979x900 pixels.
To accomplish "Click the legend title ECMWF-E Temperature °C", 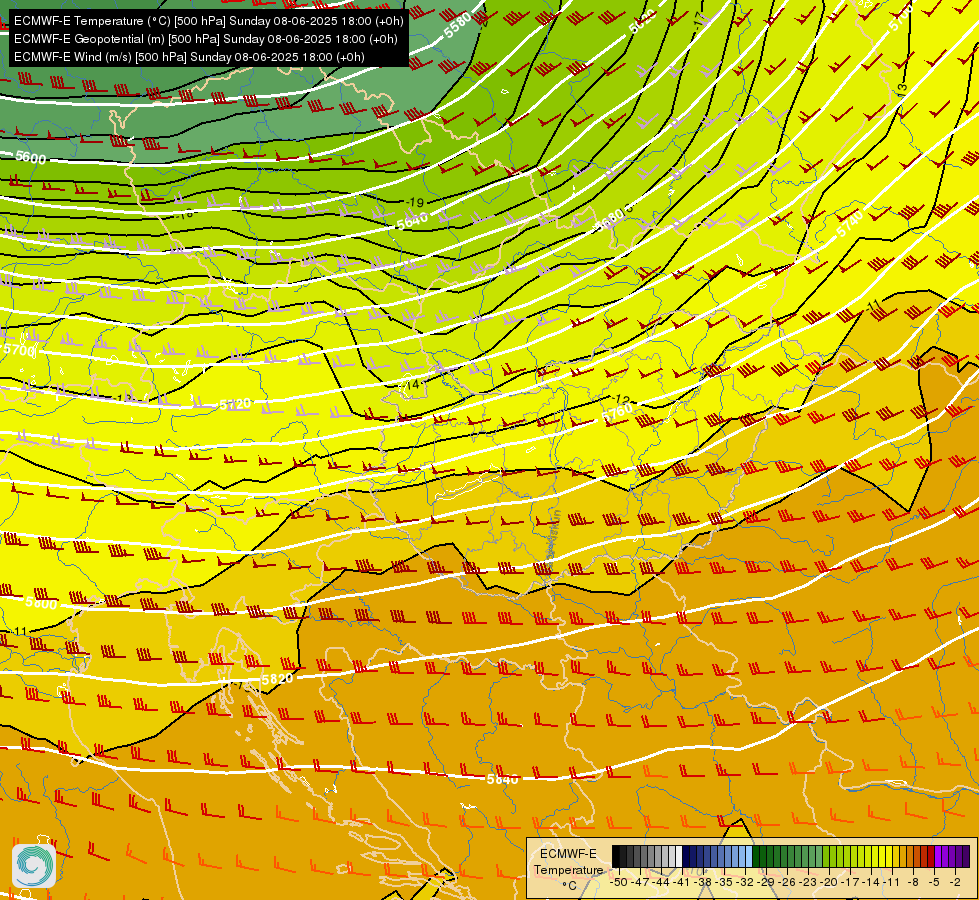I will (568, 869).
